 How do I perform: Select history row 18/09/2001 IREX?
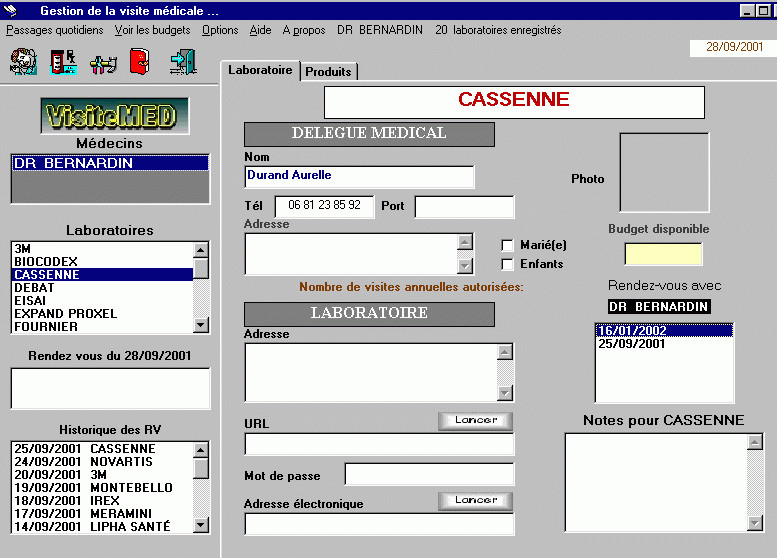(x=103, y=501)
